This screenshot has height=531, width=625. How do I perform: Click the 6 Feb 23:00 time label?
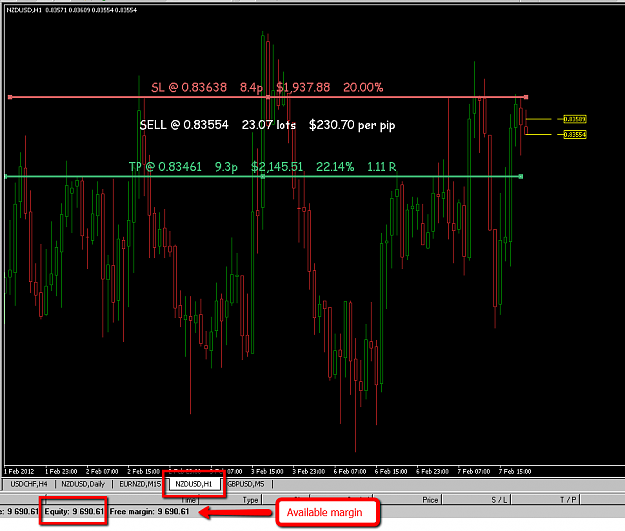pos(432,472)
